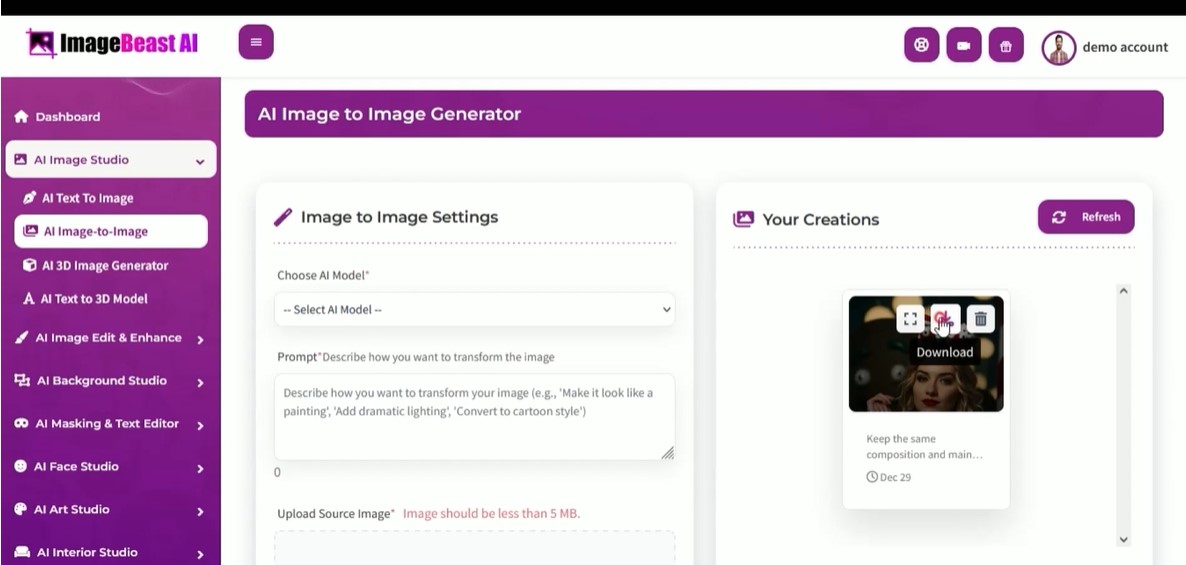Click the 'Dec 29' date text
This screenshot has width=1186, height=565.
896,477
